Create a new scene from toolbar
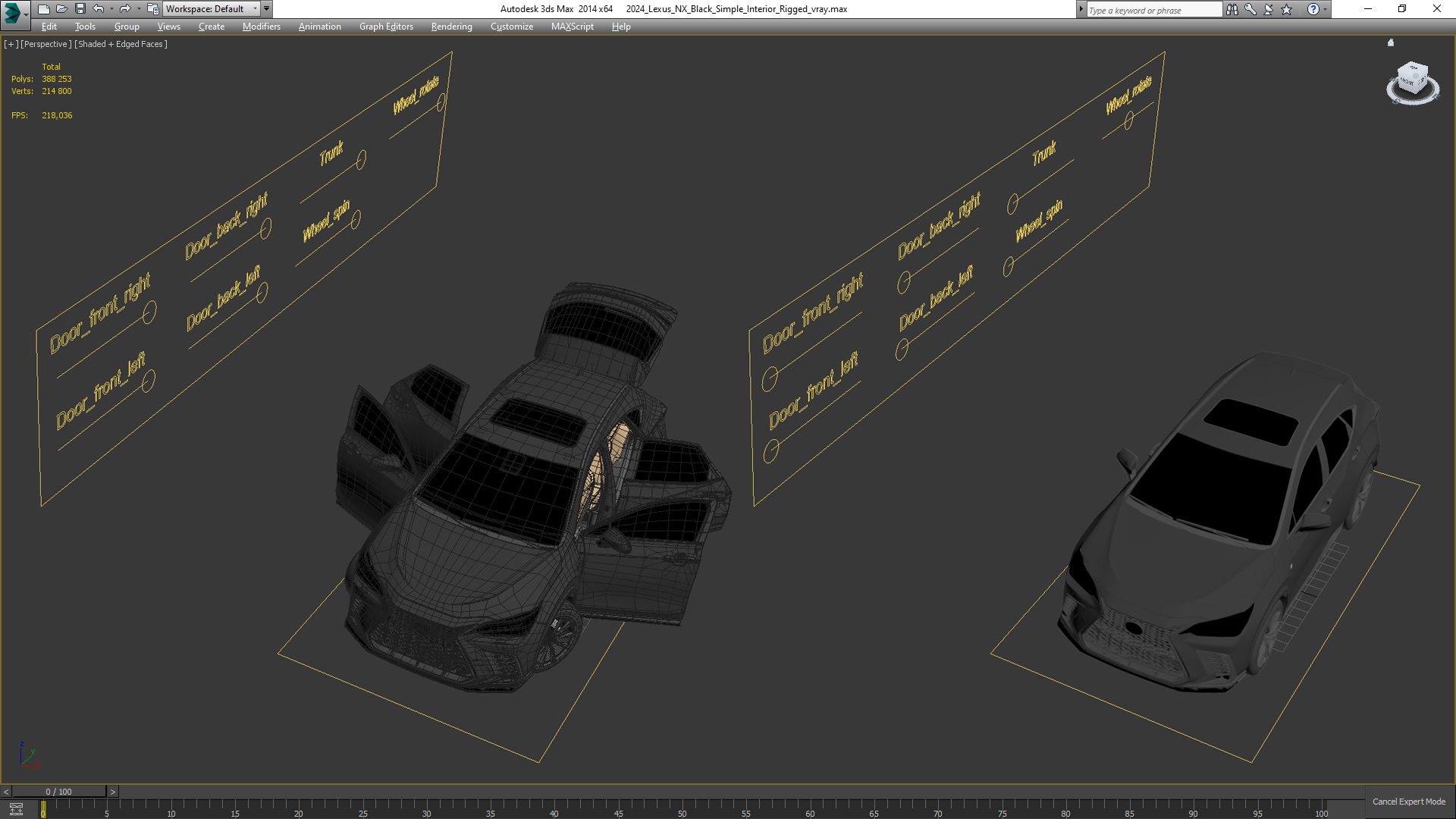The image size is (1456, 819). click(x=43, y=9)
